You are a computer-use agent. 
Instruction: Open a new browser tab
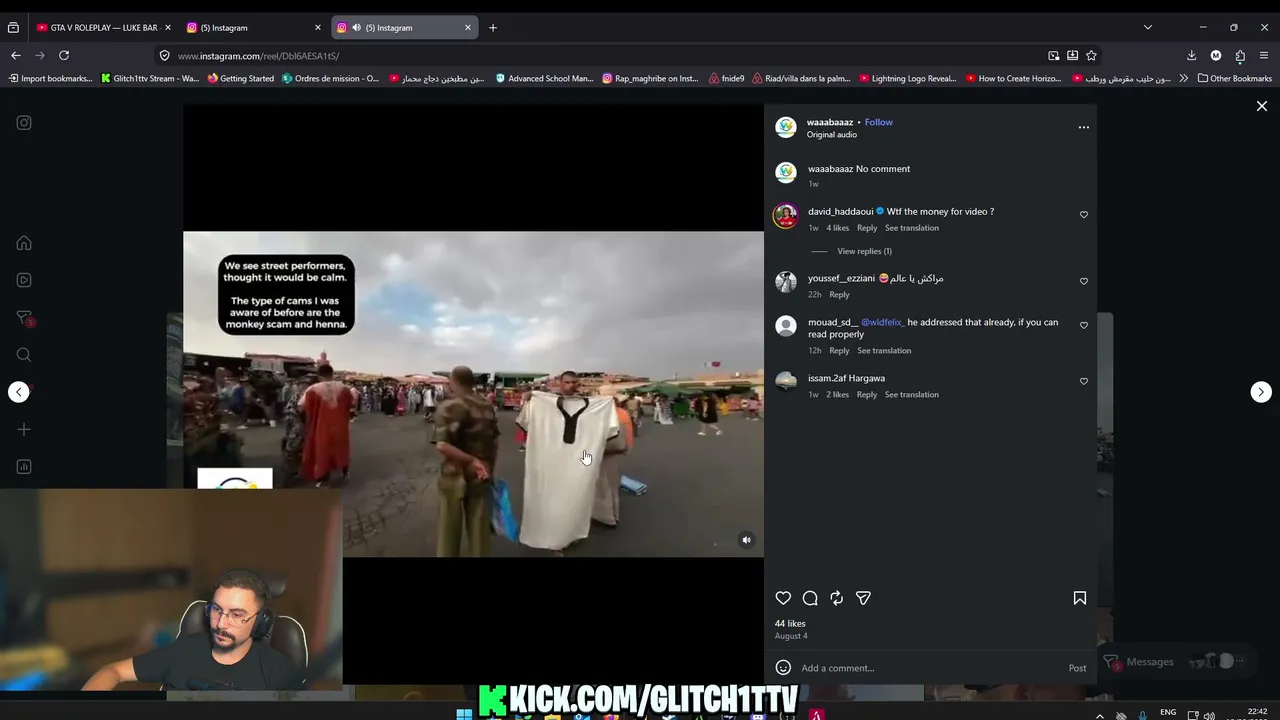493,28
